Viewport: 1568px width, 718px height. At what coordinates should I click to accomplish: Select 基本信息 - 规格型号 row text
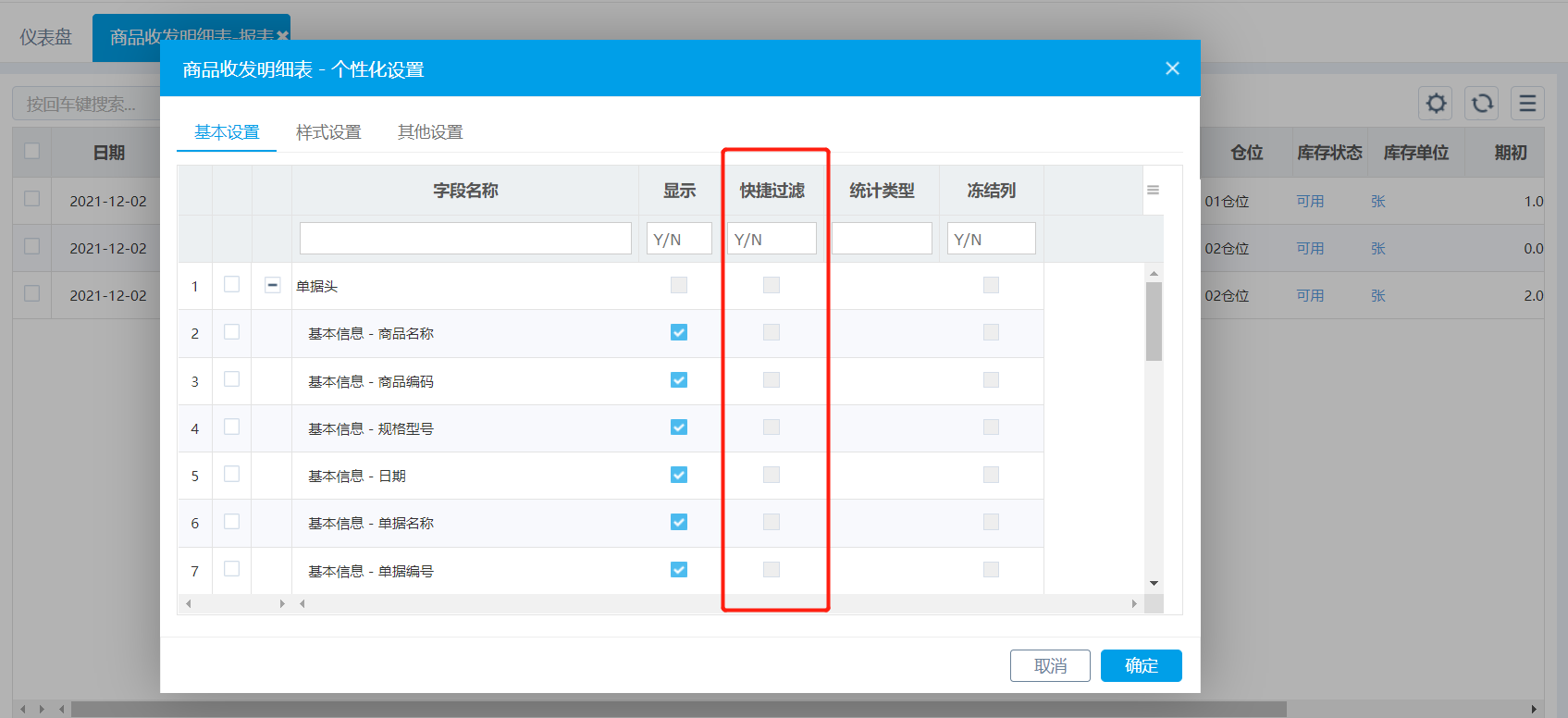[371, 428]
